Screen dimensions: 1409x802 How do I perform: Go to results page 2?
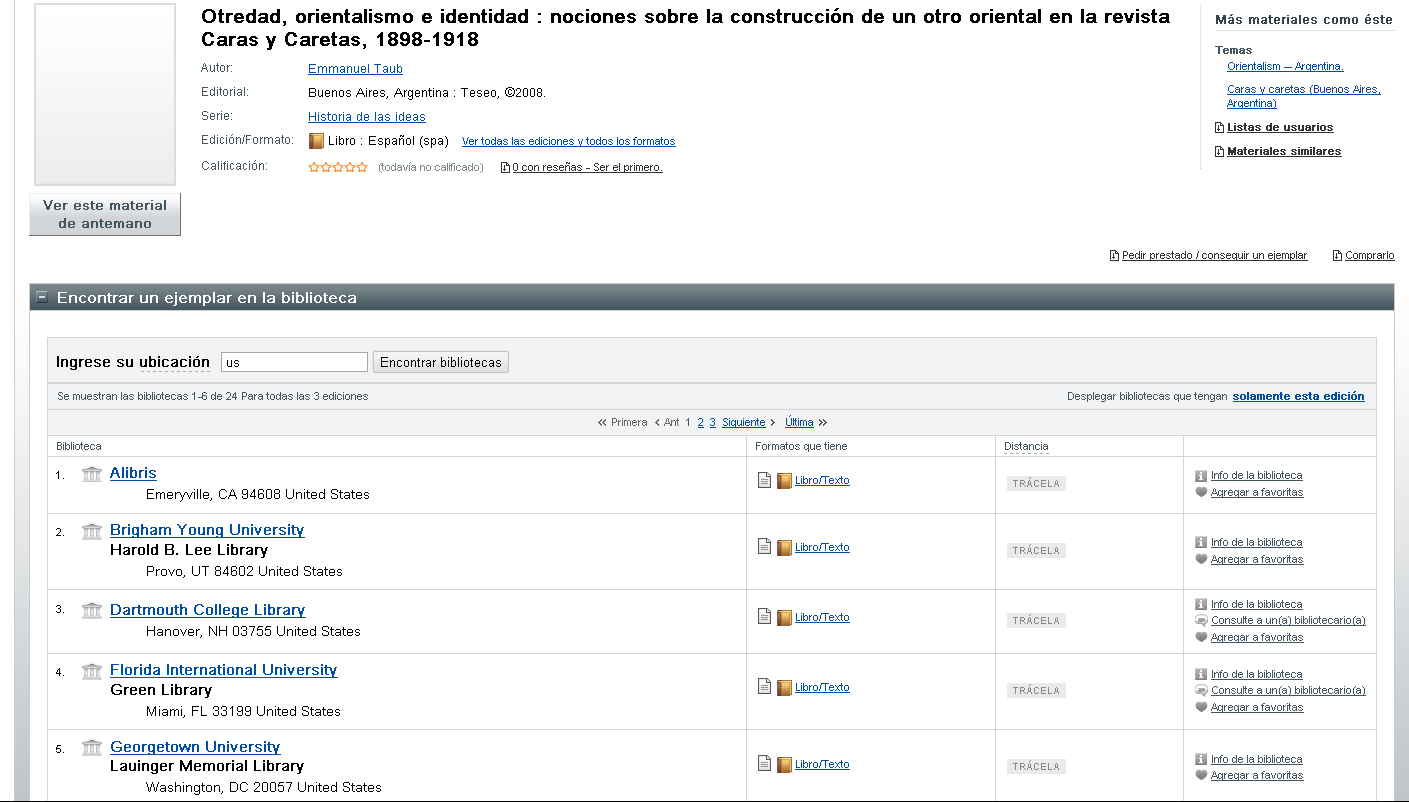click(701, 423)
